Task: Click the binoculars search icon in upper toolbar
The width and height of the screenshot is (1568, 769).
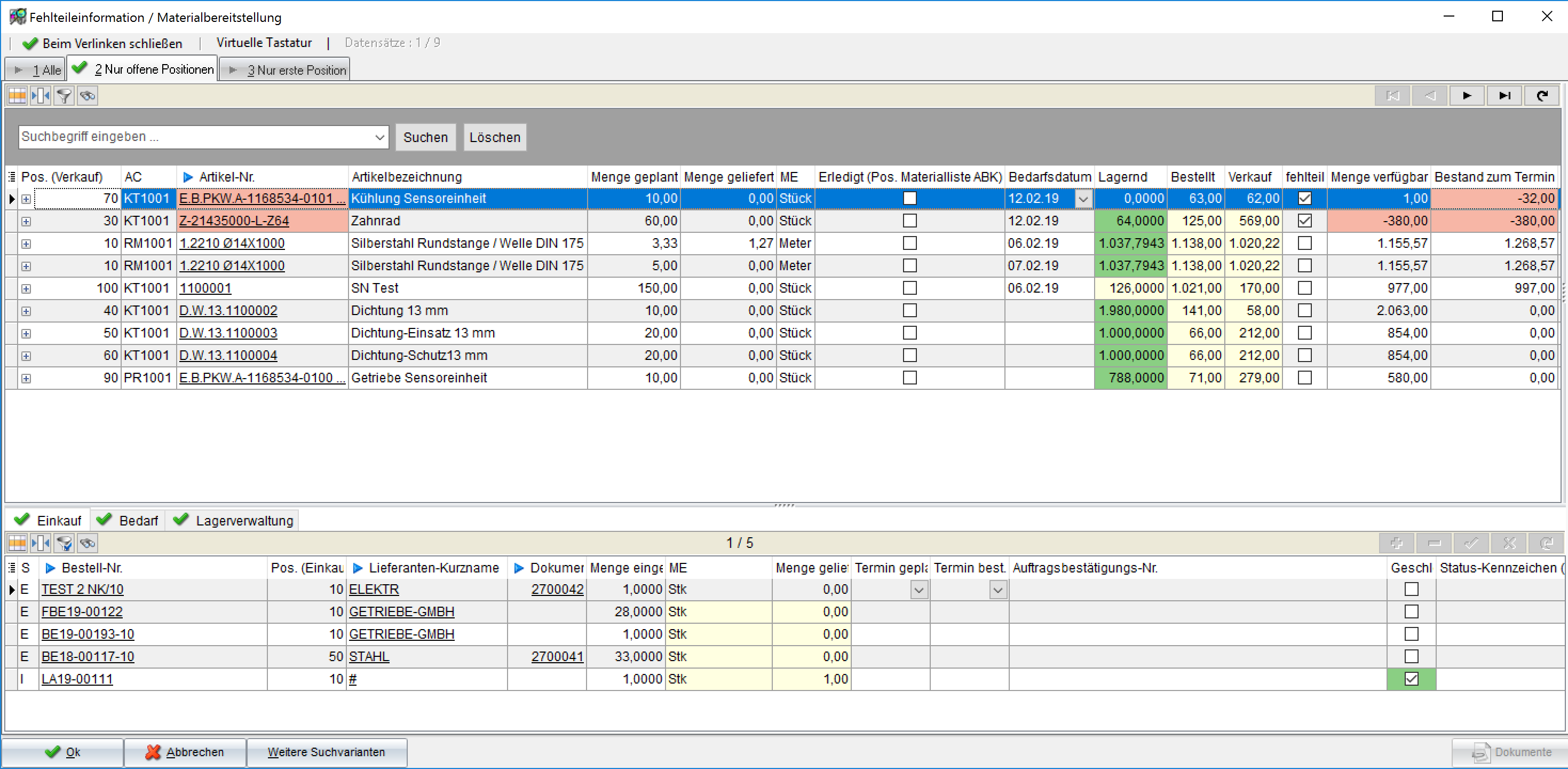Action: pos(88,96)
